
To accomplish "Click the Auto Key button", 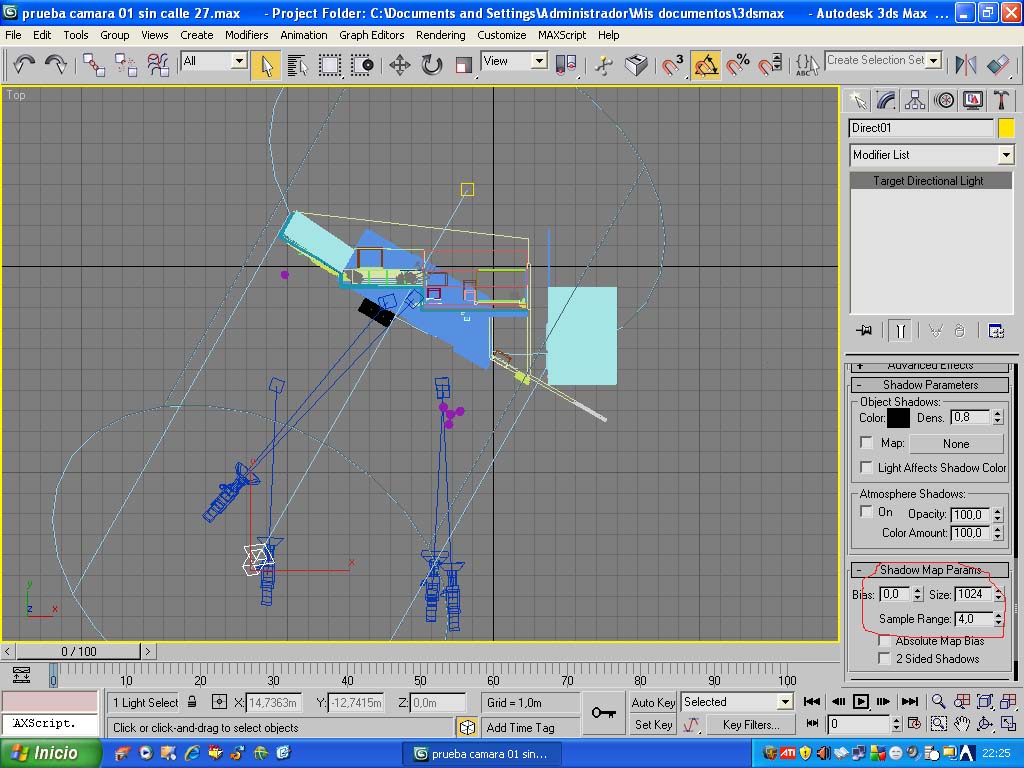I will click(652, 702).
